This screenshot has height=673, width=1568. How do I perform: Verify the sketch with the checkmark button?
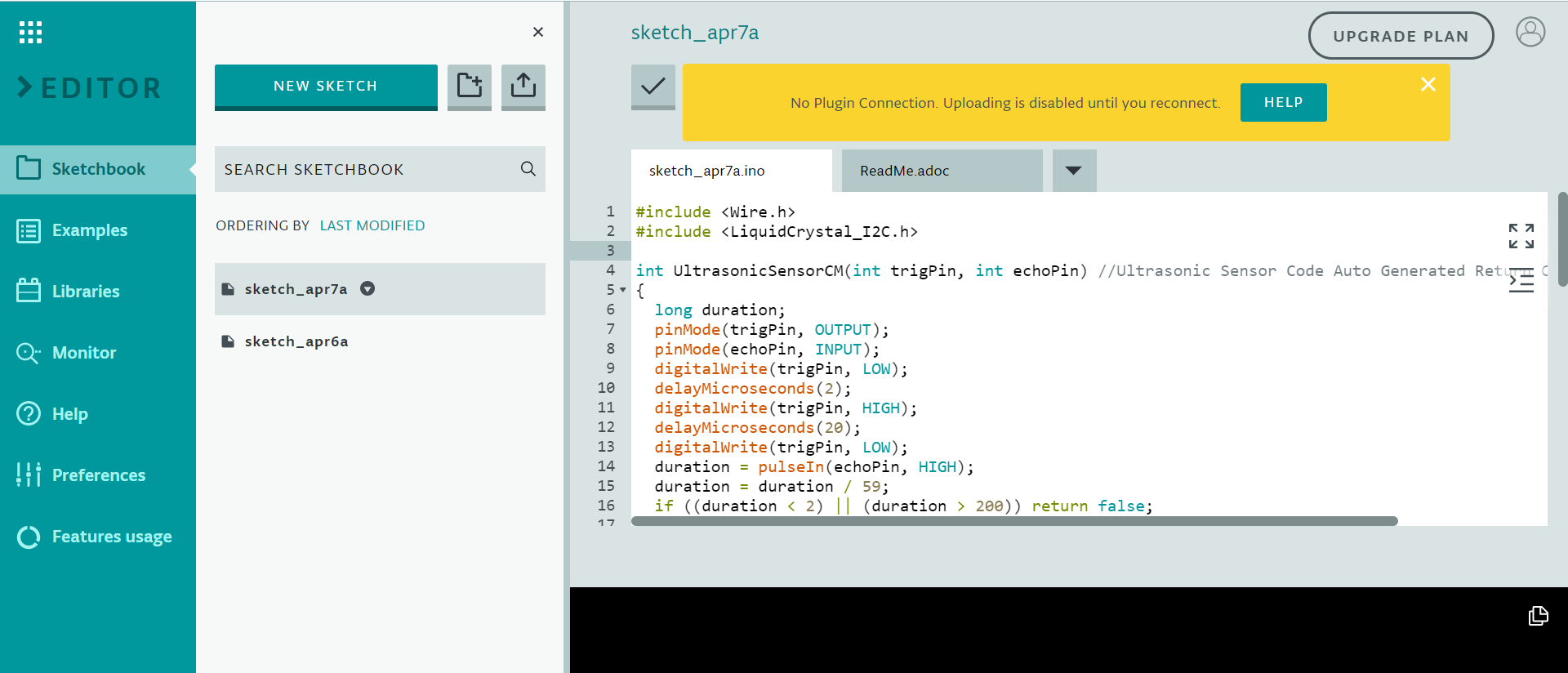click(x=653, y=87)
